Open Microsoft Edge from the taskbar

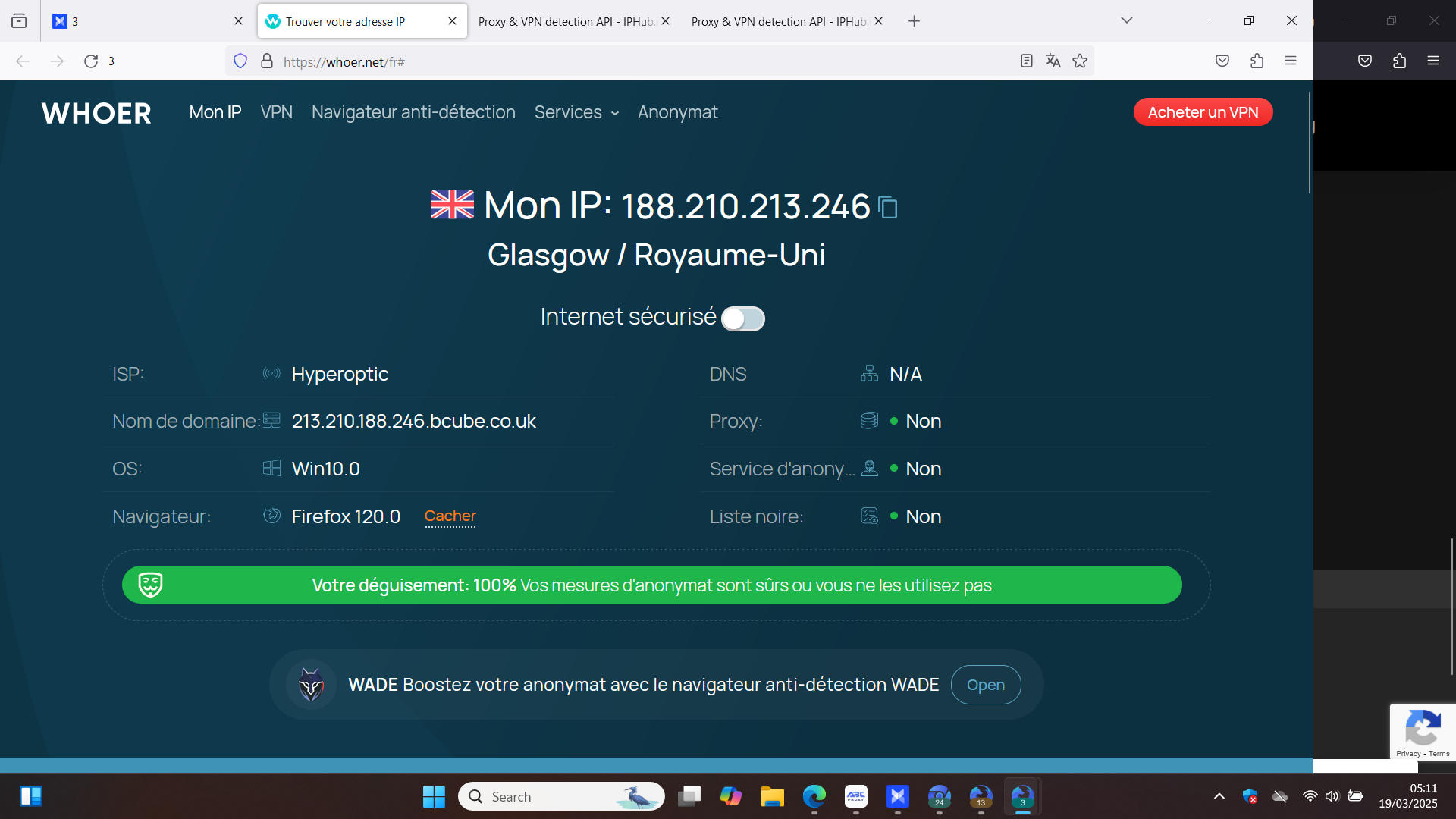point(814,796)
